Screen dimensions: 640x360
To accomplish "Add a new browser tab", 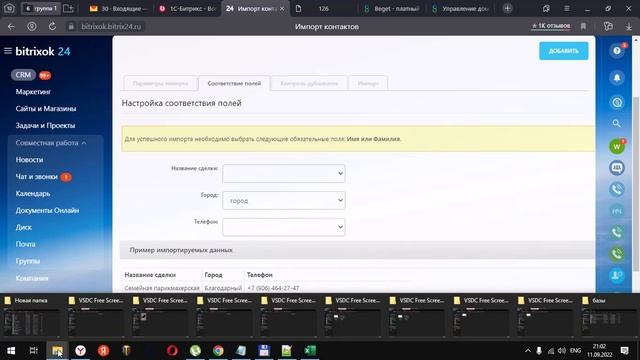I will coord(507,8).
